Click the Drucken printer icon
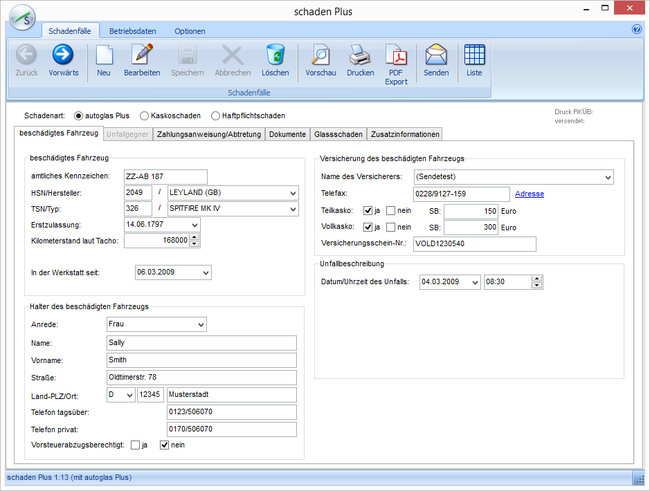Screen dimensions: 650x491 point(360,55)
